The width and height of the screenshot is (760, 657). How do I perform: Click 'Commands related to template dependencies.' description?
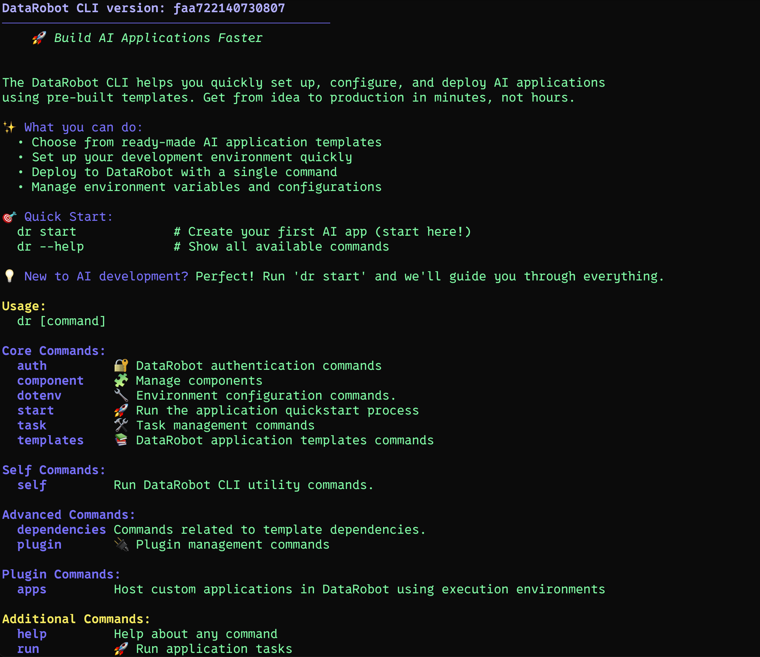coord(270,529)
